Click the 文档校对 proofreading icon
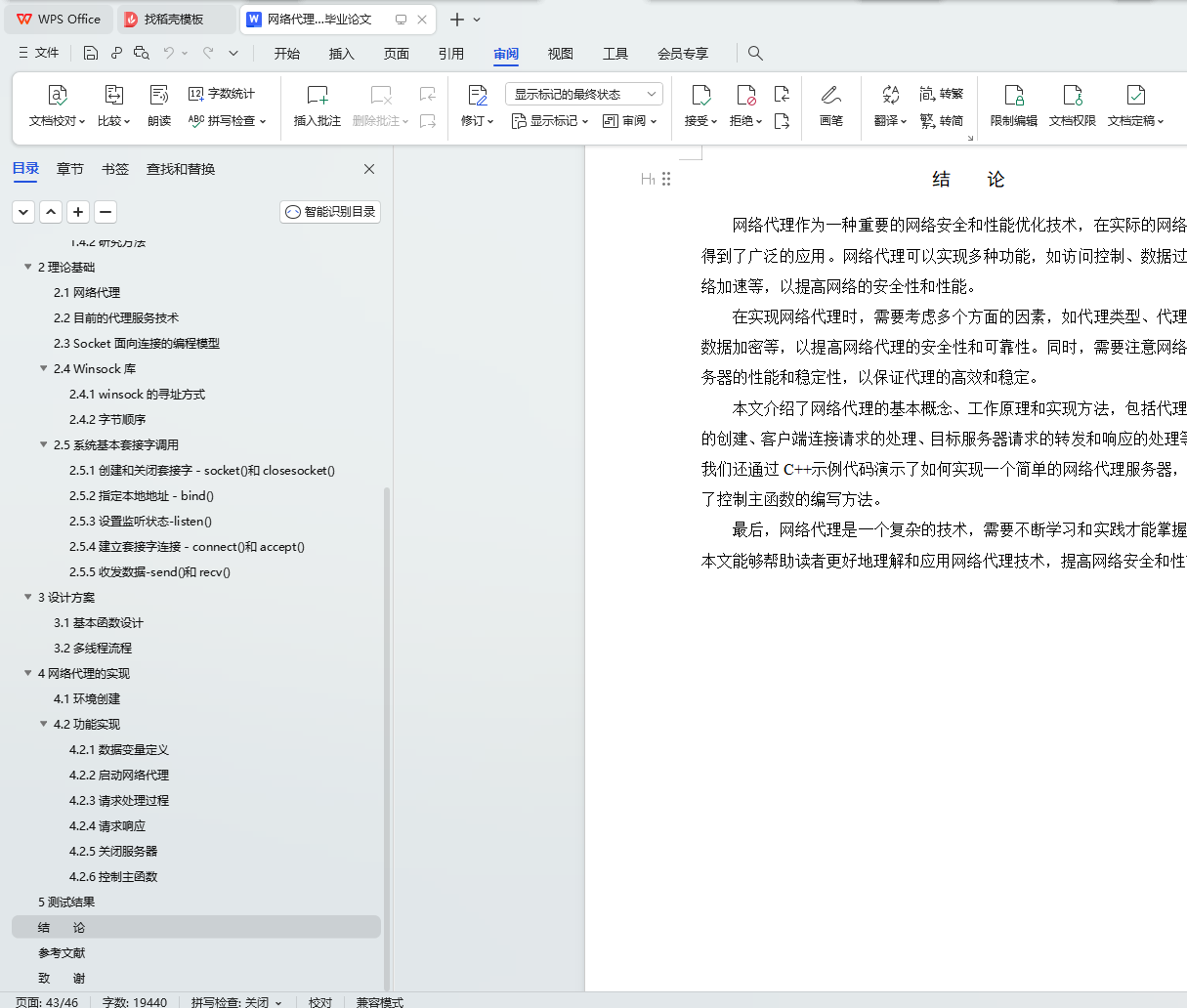 58,95
